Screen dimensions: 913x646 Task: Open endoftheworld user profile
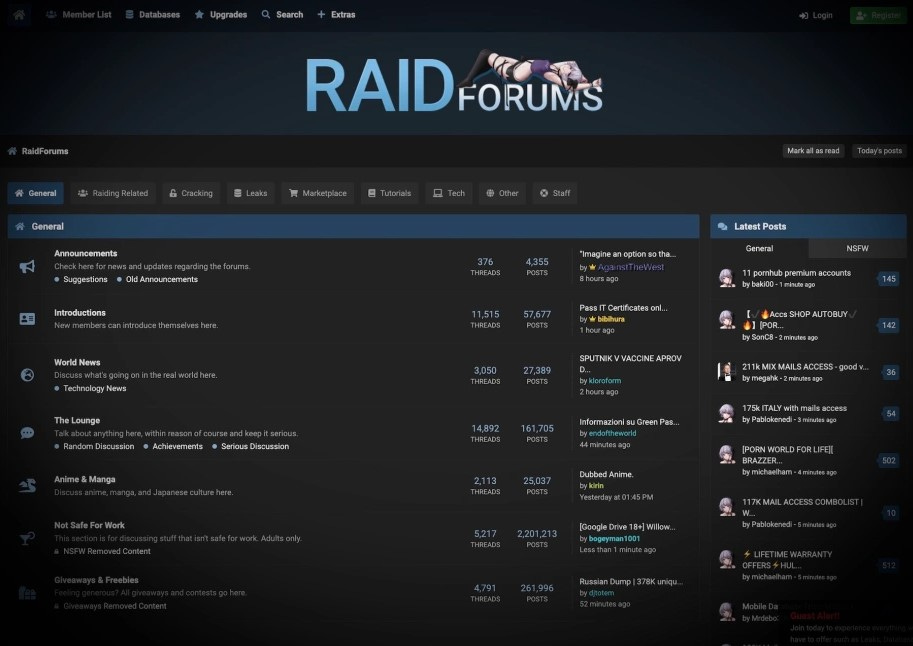[x=613, y=433]
